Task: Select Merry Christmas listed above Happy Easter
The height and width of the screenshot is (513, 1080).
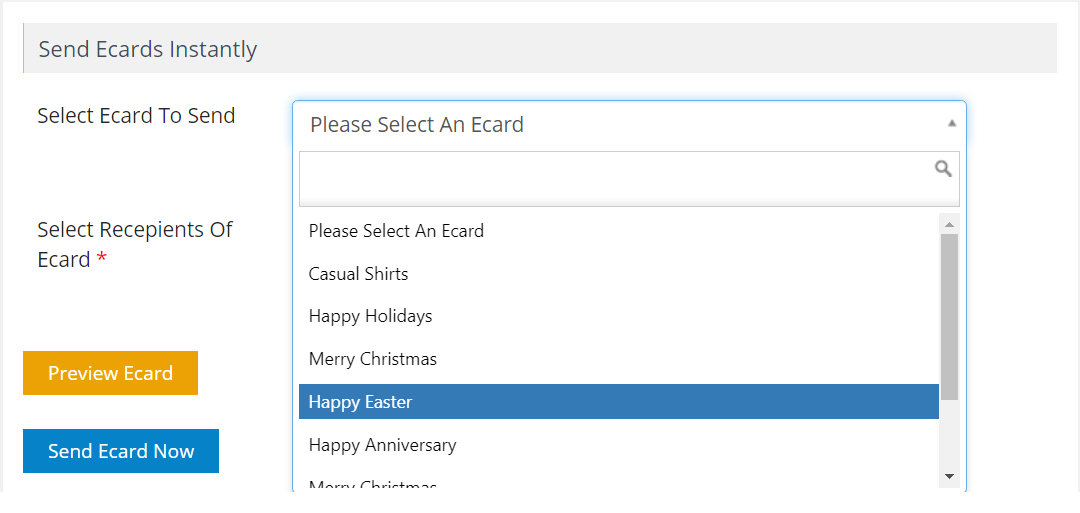Action: (x=619, y=359)
